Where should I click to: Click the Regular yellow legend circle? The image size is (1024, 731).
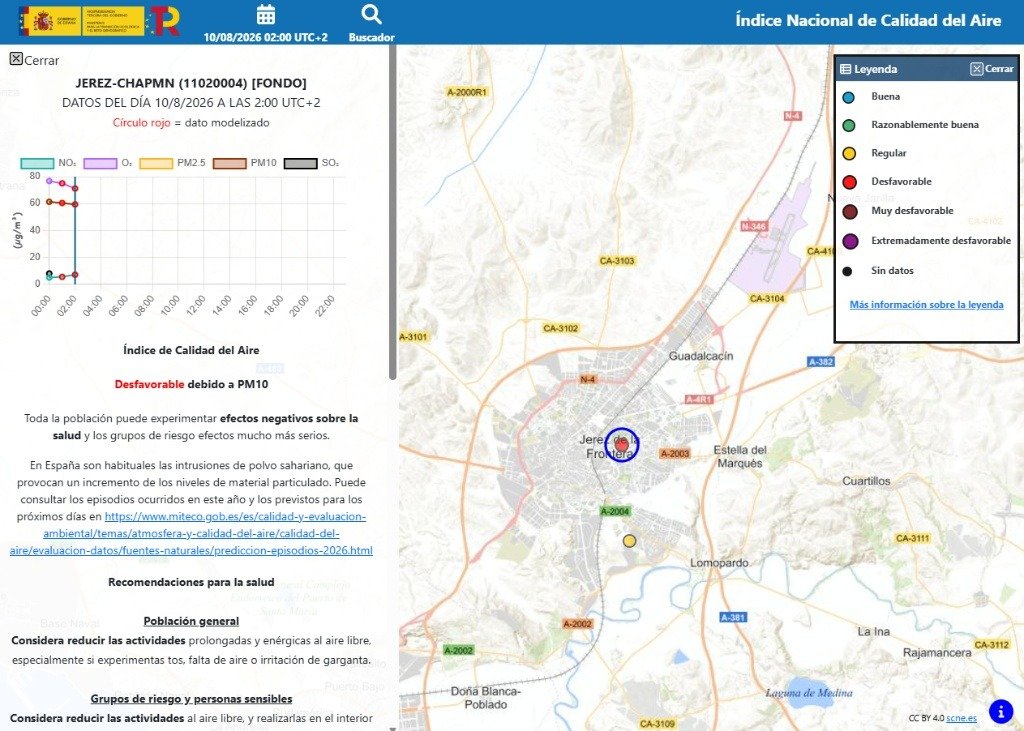point(848,154)
